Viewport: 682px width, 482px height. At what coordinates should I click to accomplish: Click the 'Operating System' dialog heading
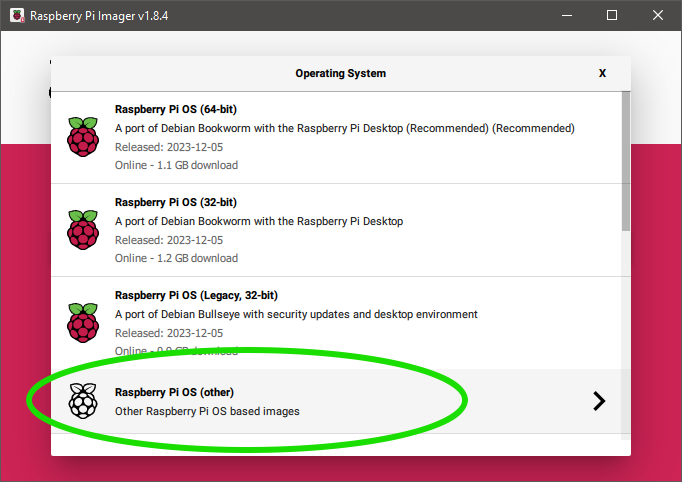click(x=341, y=73)
